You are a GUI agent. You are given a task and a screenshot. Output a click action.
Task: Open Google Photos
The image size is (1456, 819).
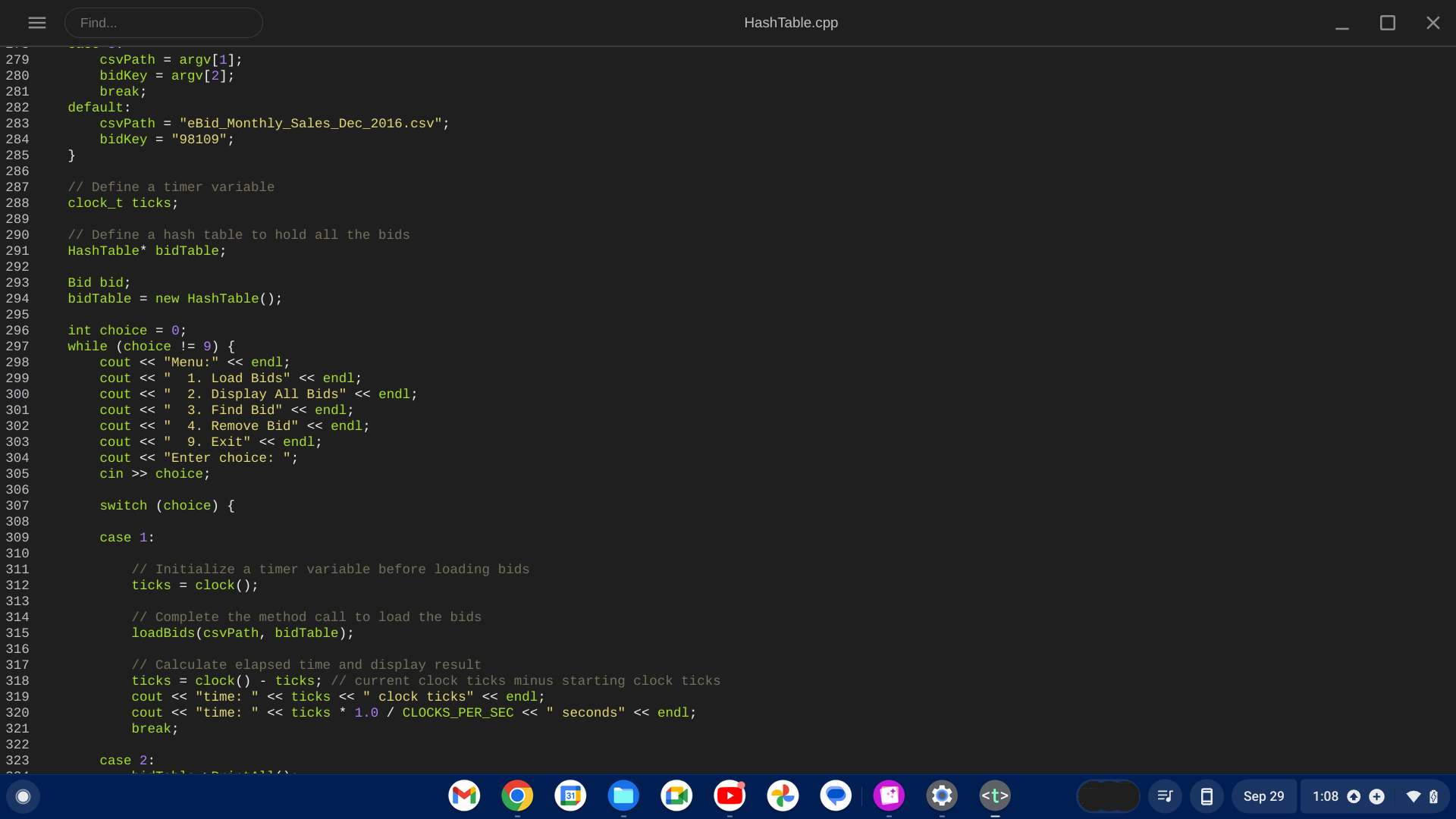(783, 795)
